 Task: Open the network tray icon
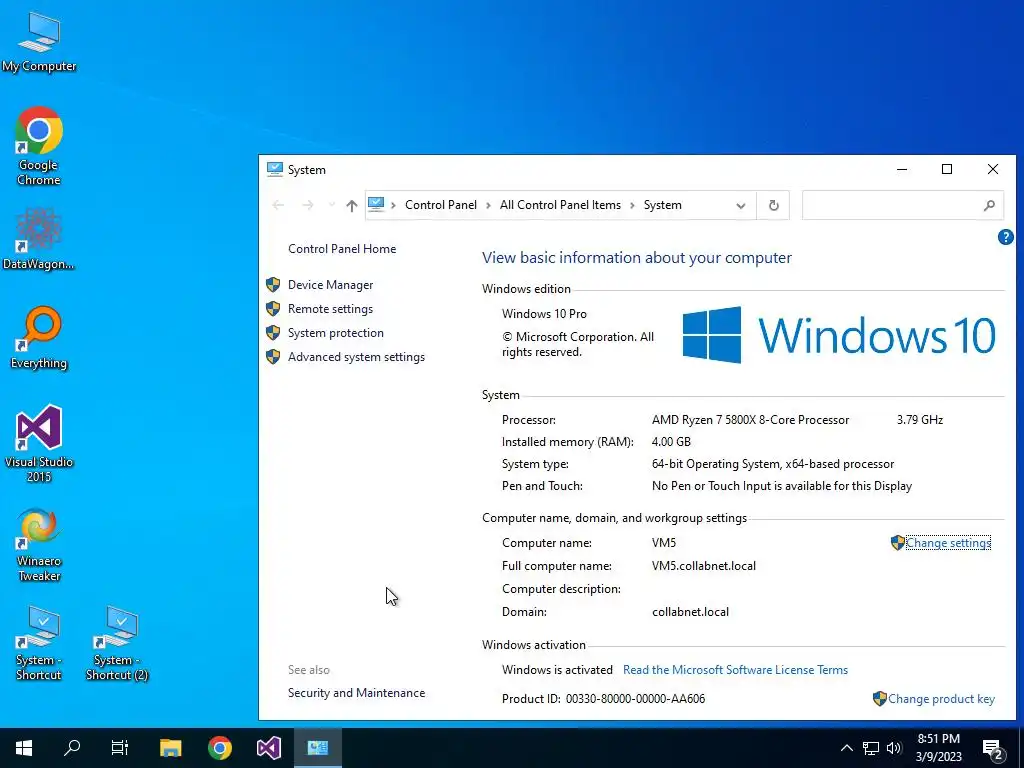(871, 748)
